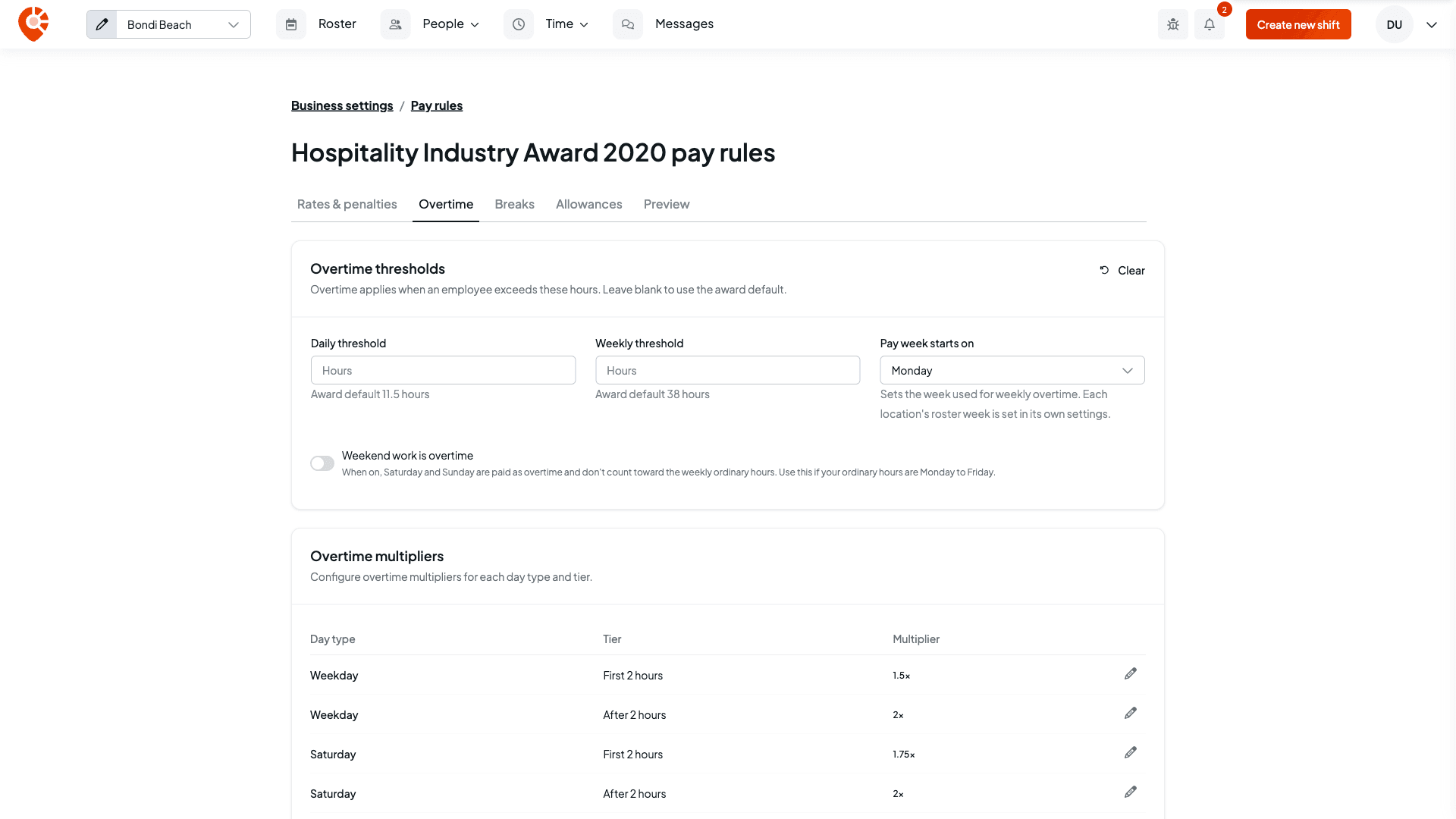Go to Pay rules breadcrumb
Screen dimensions: 1456x819
pyautogui.click(x=437, y=105)
